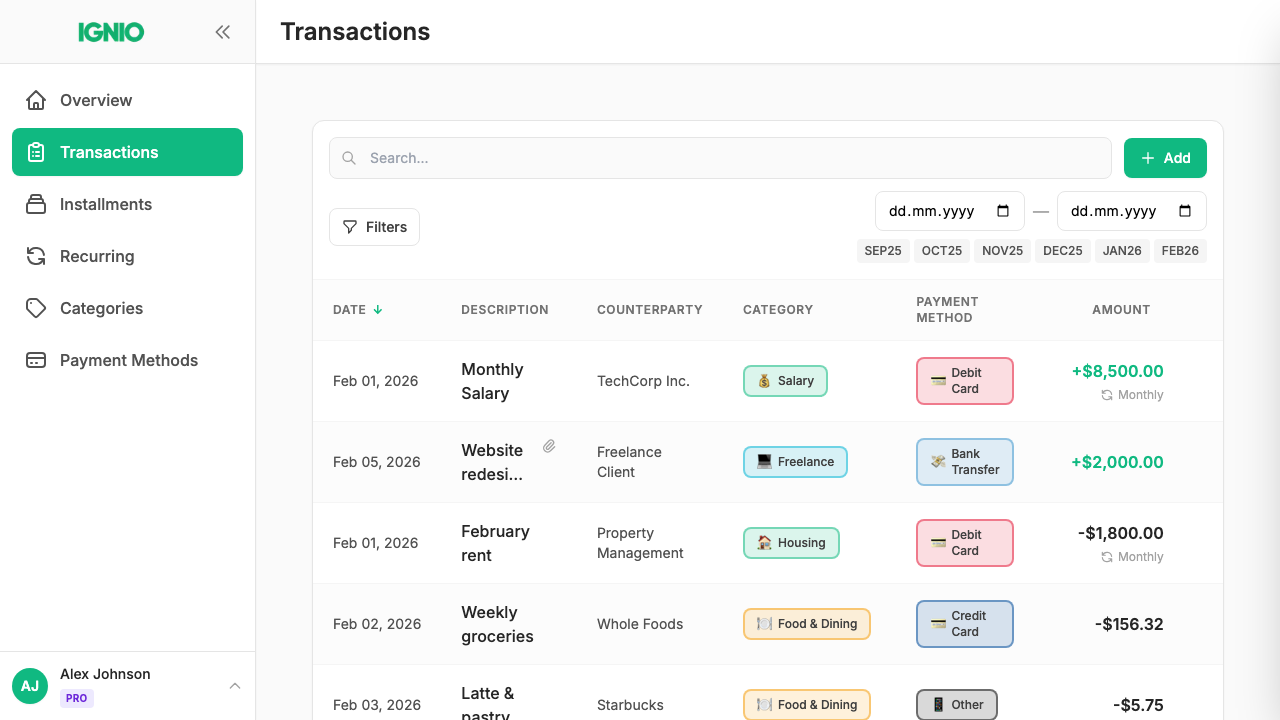Open Payment Methods via its card icon

[36, 360]
